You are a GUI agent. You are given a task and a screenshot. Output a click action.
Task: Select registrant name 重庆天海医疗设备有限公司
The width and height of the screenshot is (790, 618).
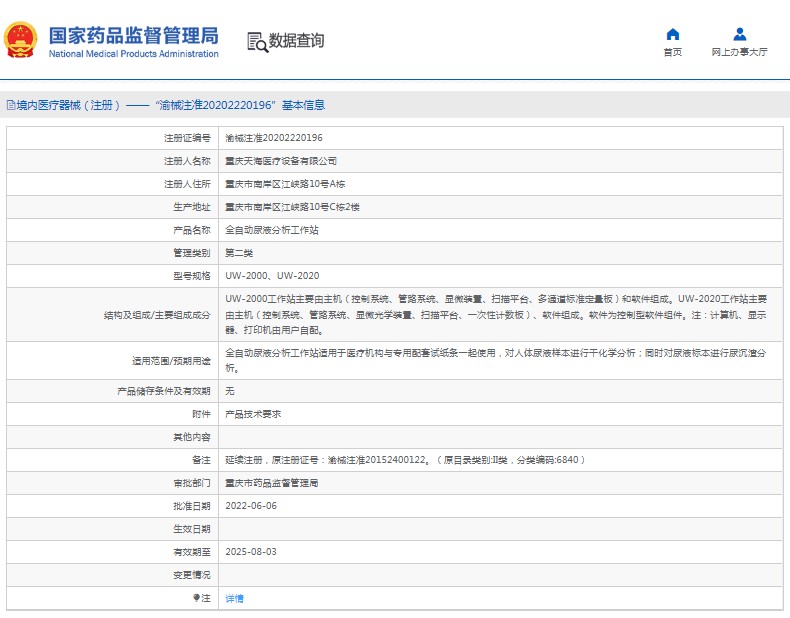pyautogui.click(x=281, y=161)
